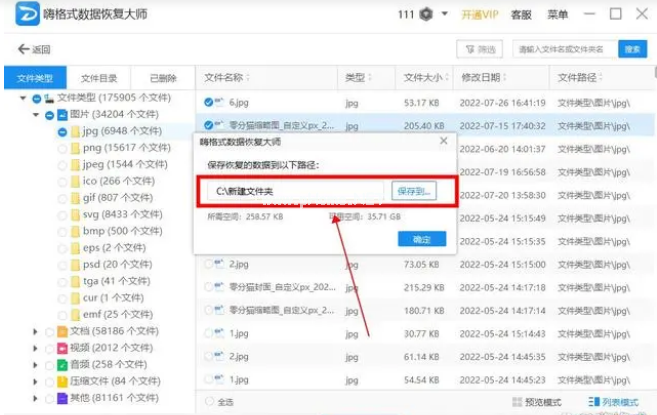The height and width of the screenshot is (415, 657).
Task: Click the Save To browse button
Action: [x=413, y=190]
